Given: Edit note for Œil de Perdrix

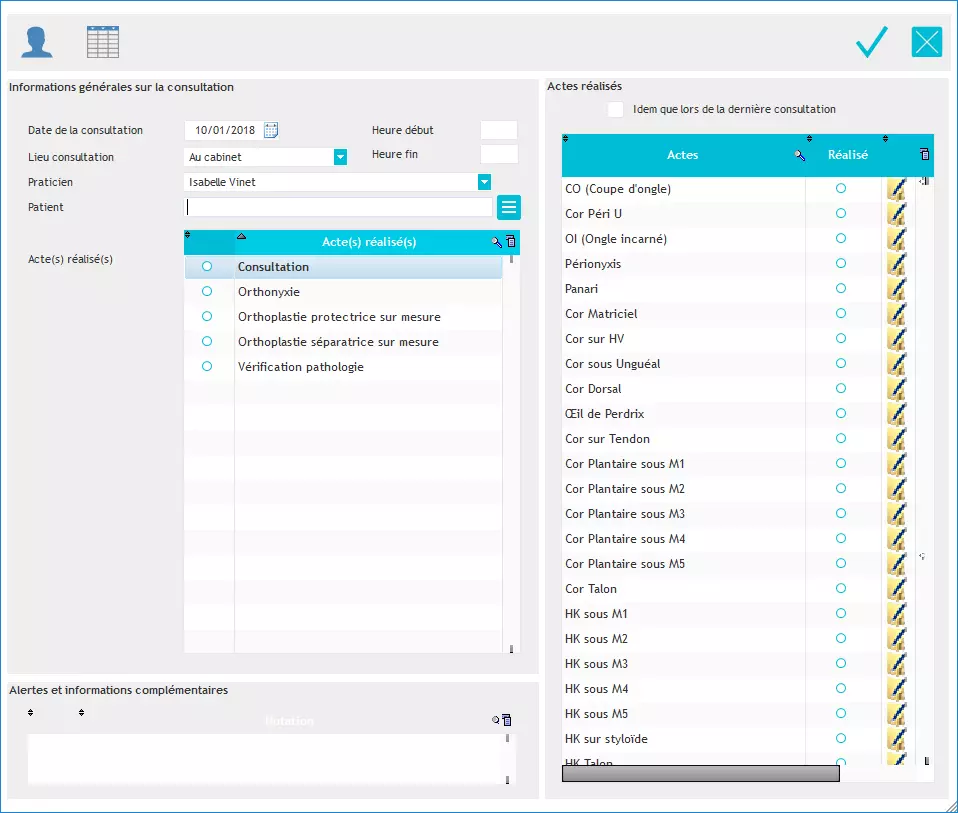Looking at the screenshot, I should pyautogui.click(x=896, y=414).
